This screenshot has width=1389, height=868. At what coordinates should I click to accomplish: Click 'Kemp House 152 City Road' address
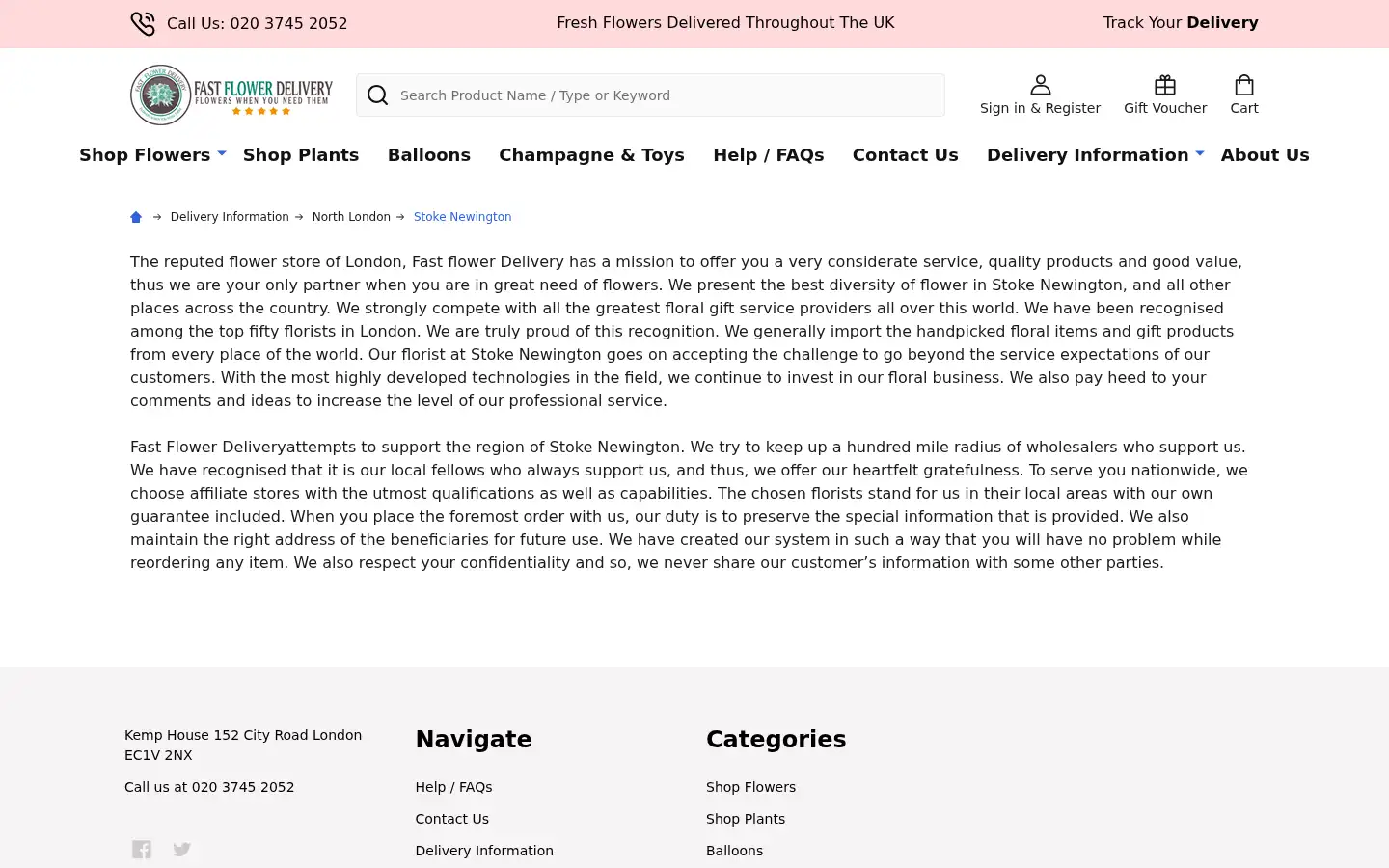click(x=243, y=745)
